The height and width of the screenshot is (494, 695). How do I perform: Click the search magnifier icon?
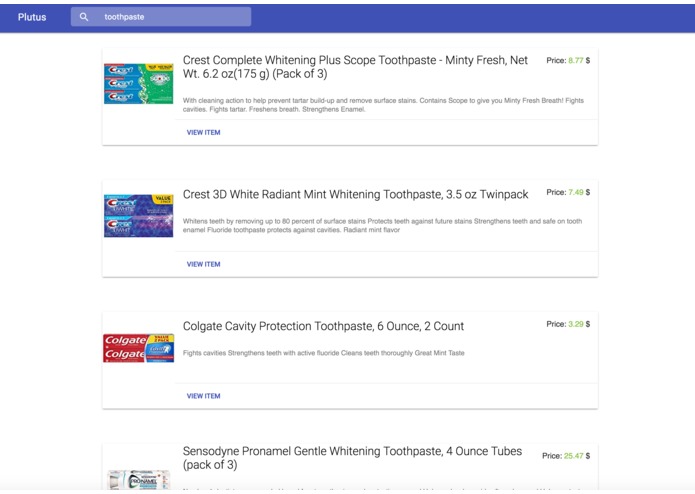(84, 17)
